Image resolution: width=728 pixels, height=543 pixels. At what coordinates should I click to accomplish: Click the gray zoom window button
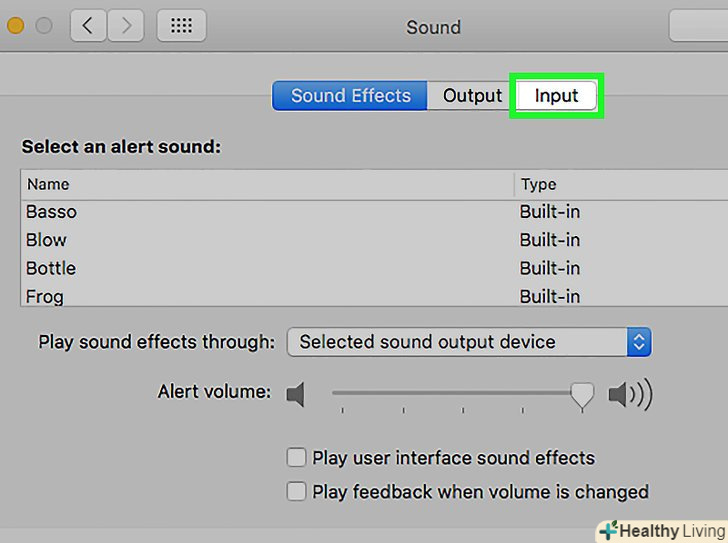pyautogui.click(x=43, y=27)
